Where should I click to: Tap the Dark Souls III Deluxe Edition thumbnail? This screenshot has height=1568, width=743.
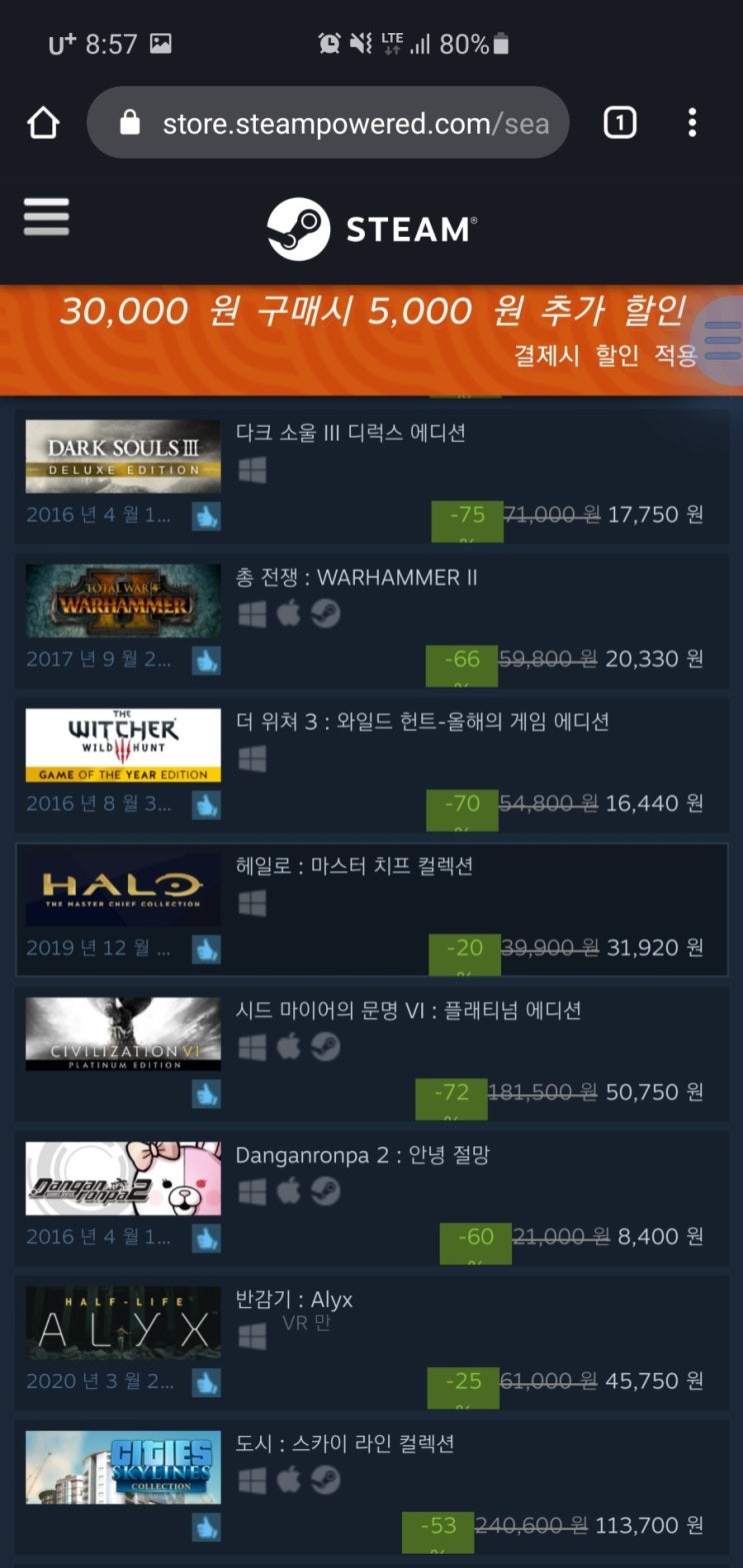(123, 457)
